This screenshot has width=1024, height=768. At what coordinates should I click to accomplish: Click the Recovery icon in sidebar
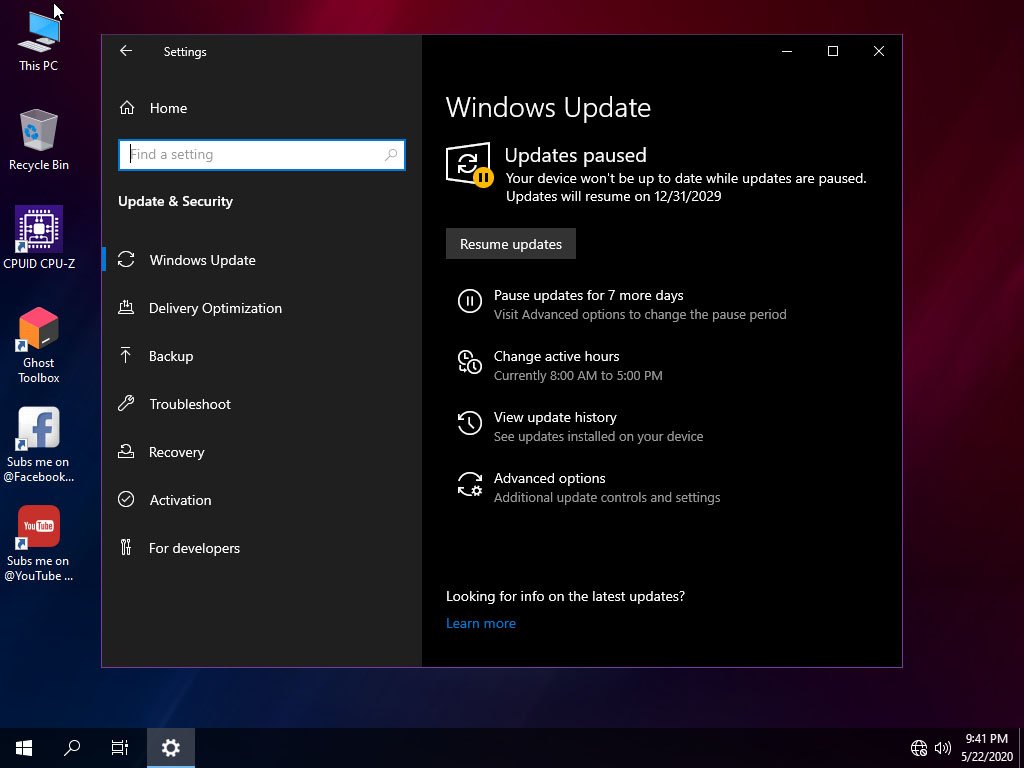click(x=126, y=451)
